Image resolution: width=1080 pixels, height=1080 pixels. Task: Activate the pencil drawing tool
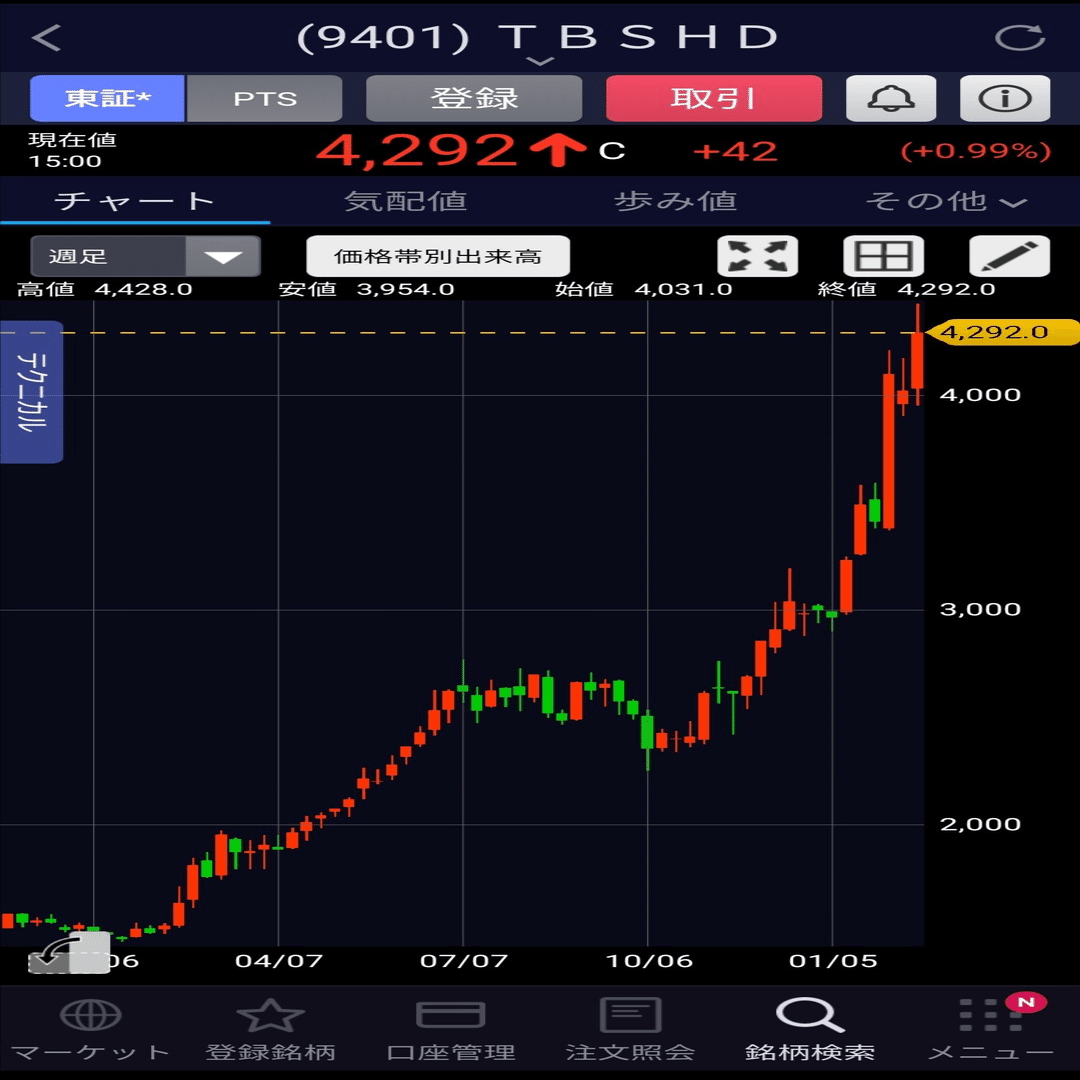[1010, 256]
